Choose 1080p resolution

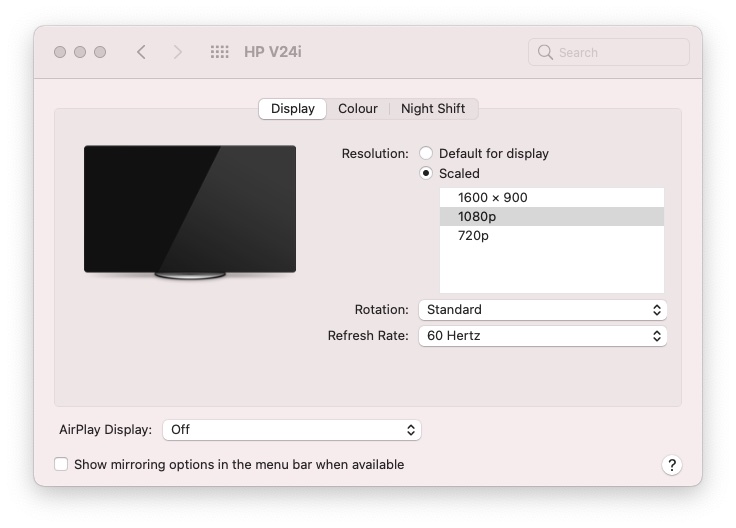pos(552,216)
